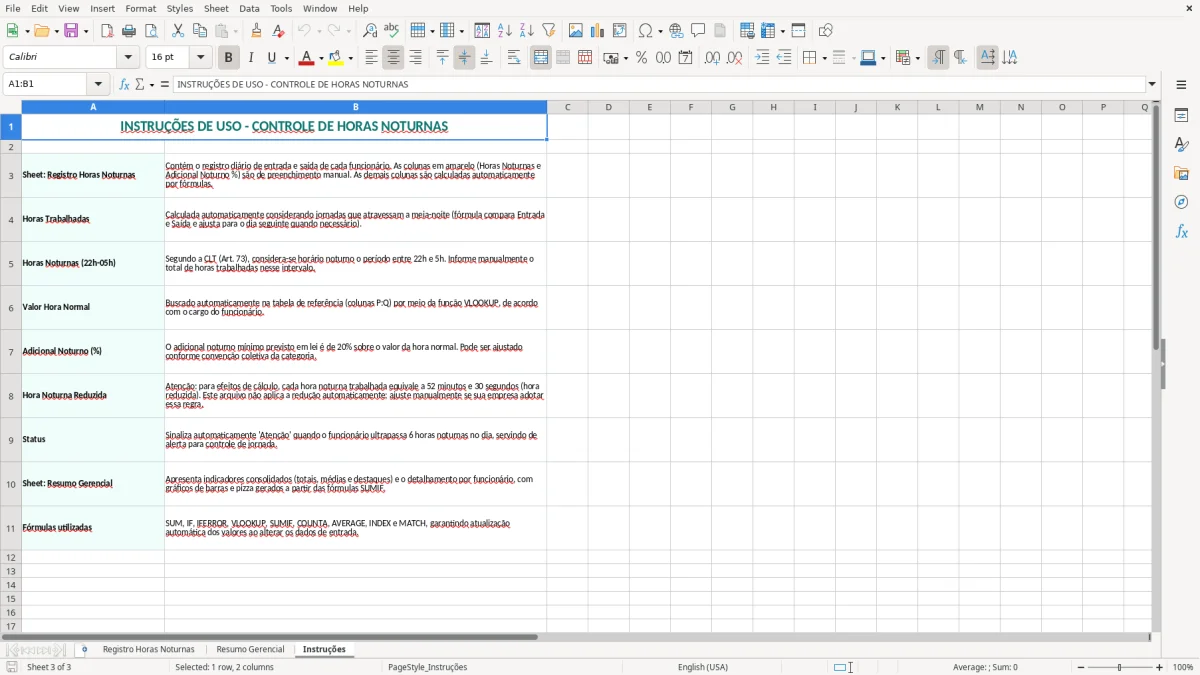Open the Format menu
The height and width of the screenshot is (675, 1200).
pos(141,8)
